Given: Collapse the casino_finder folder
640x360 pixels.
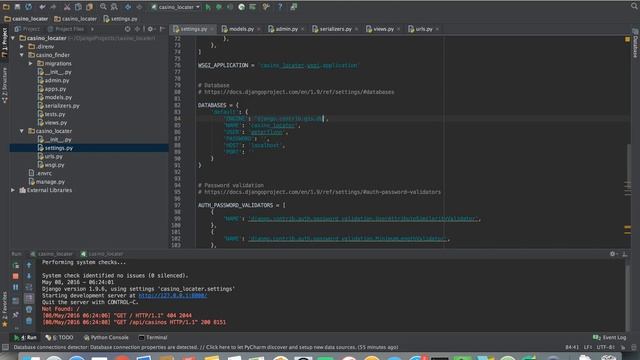Looking at the screenshot, I should click(22, 55).
